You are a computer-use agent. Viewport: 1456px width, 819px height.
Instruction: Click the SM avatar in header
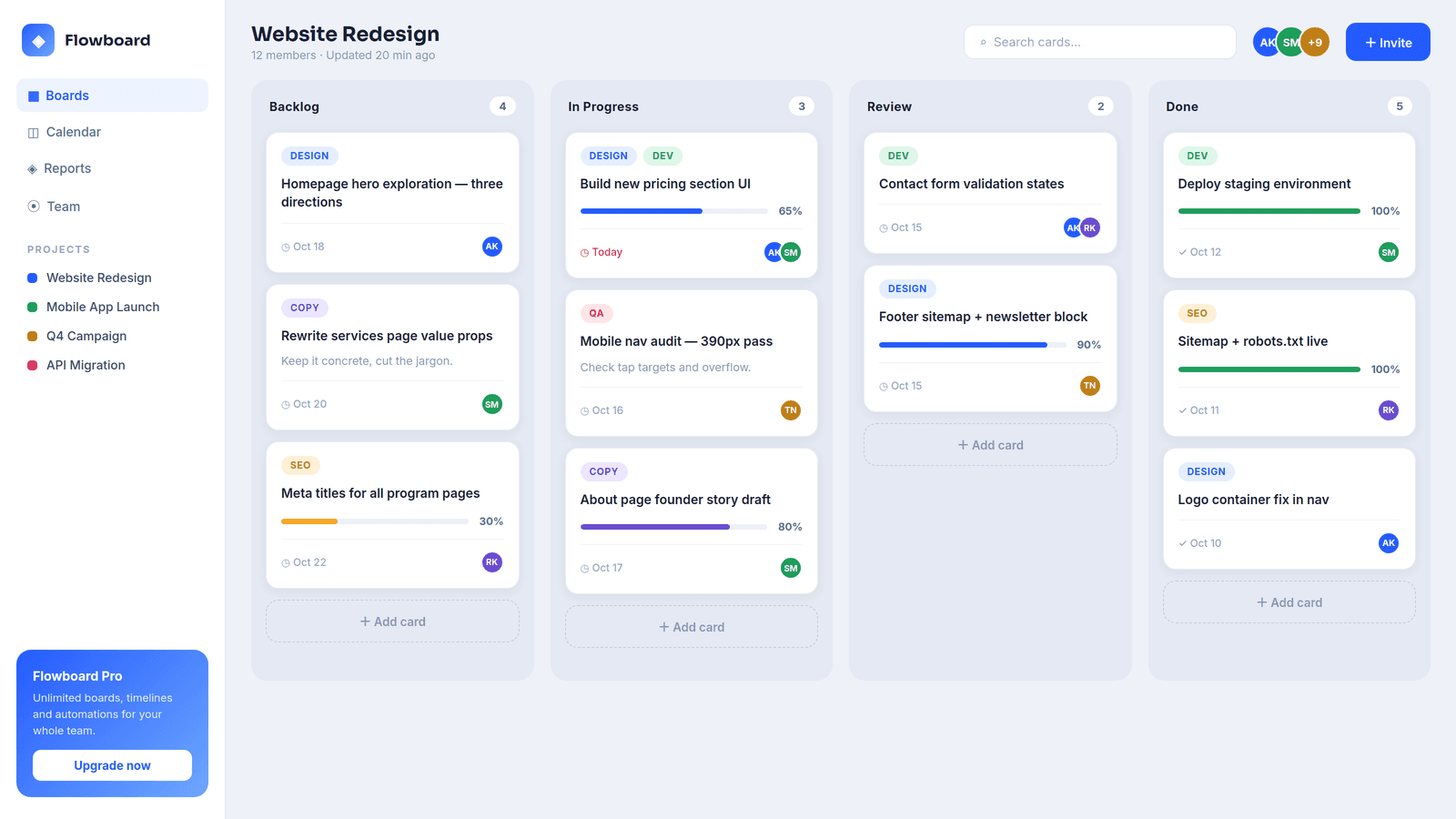pos(1290,42)
